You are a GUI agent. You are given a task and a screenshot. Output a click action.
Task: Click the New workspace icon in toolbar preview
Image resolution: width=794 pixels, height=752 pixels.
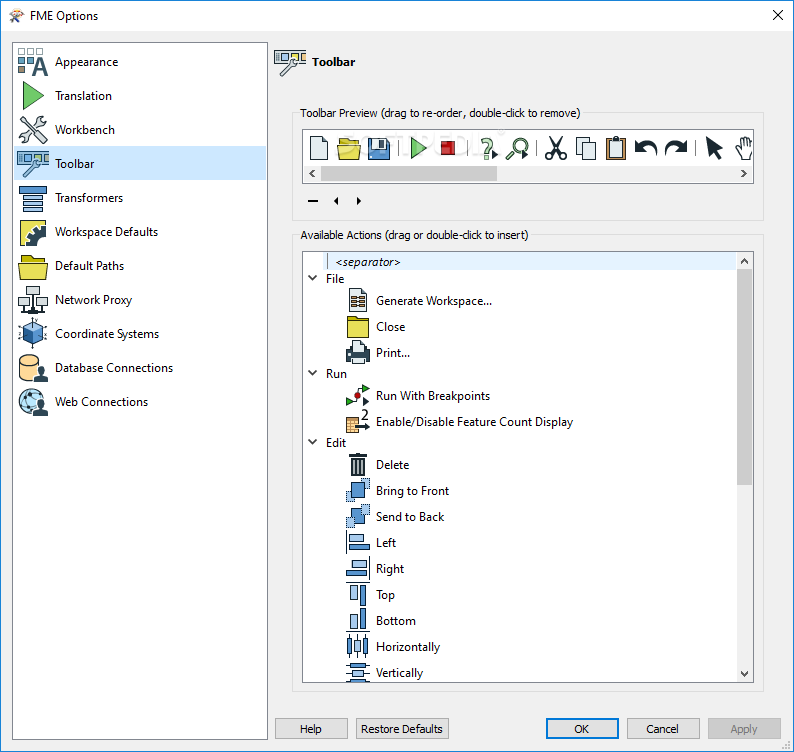pyautogui.click(x=319, y=148)
